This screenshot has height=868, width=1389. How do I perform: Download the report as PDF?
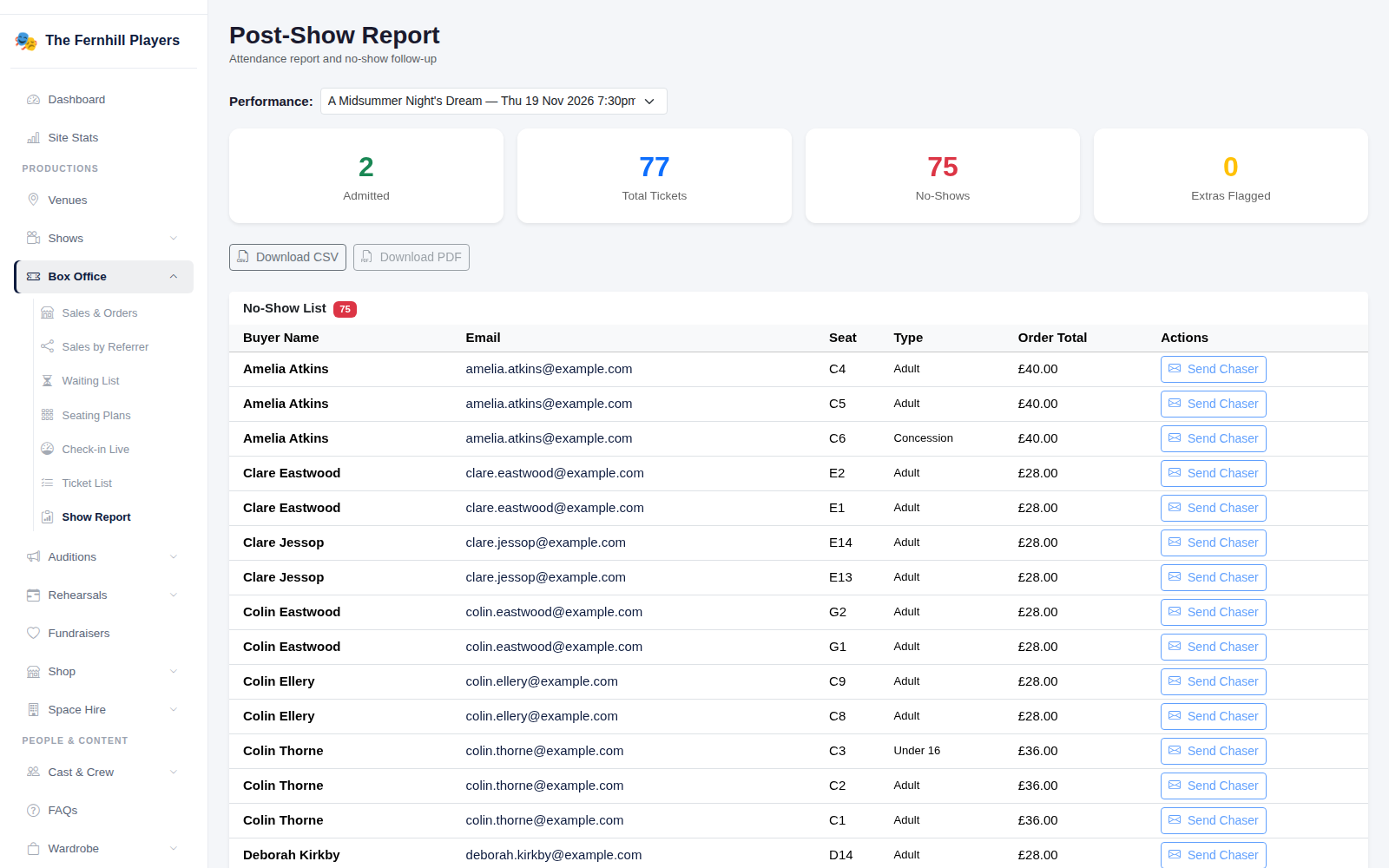pos(411,258)
